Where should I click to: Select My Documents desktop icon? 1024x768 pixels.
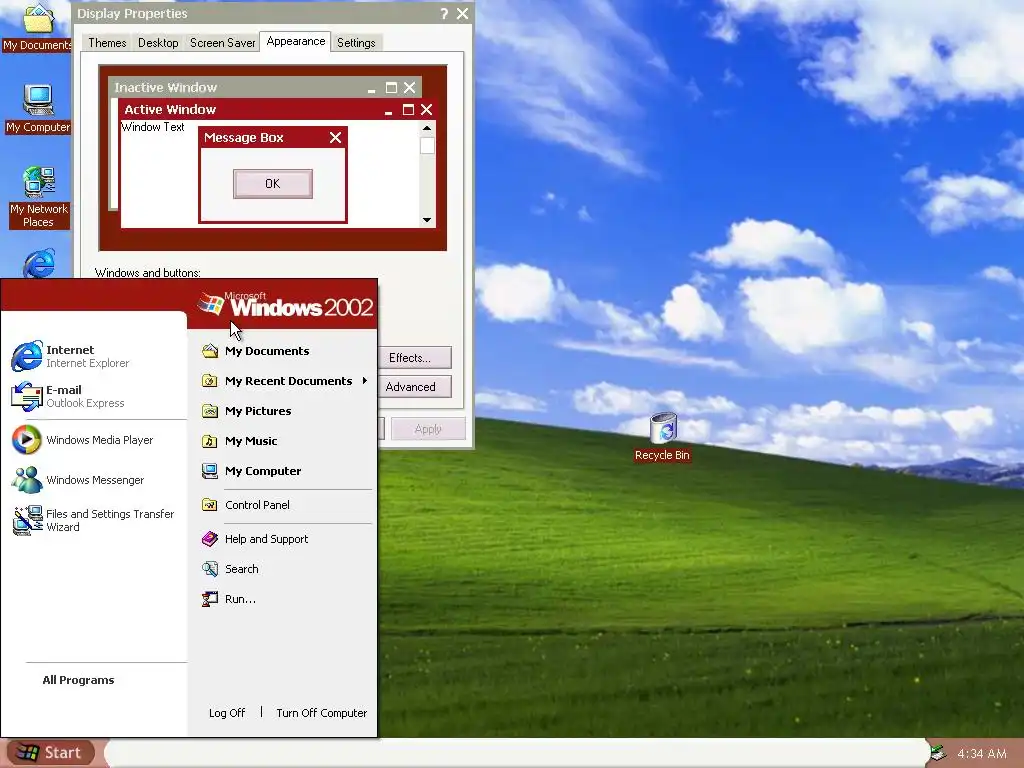point(37,27)
